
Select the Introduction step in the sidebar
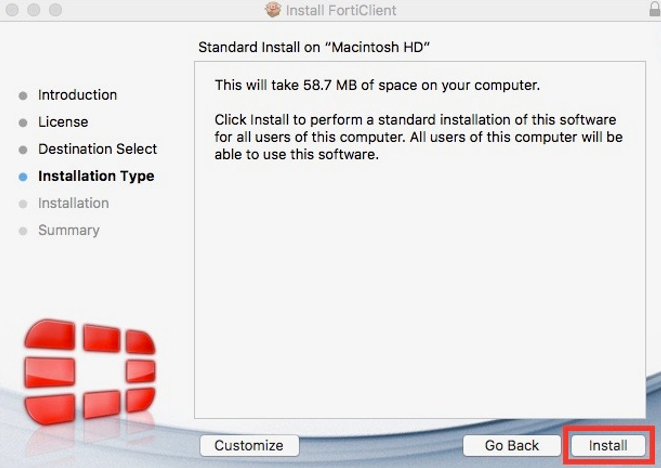click(77, 95)
